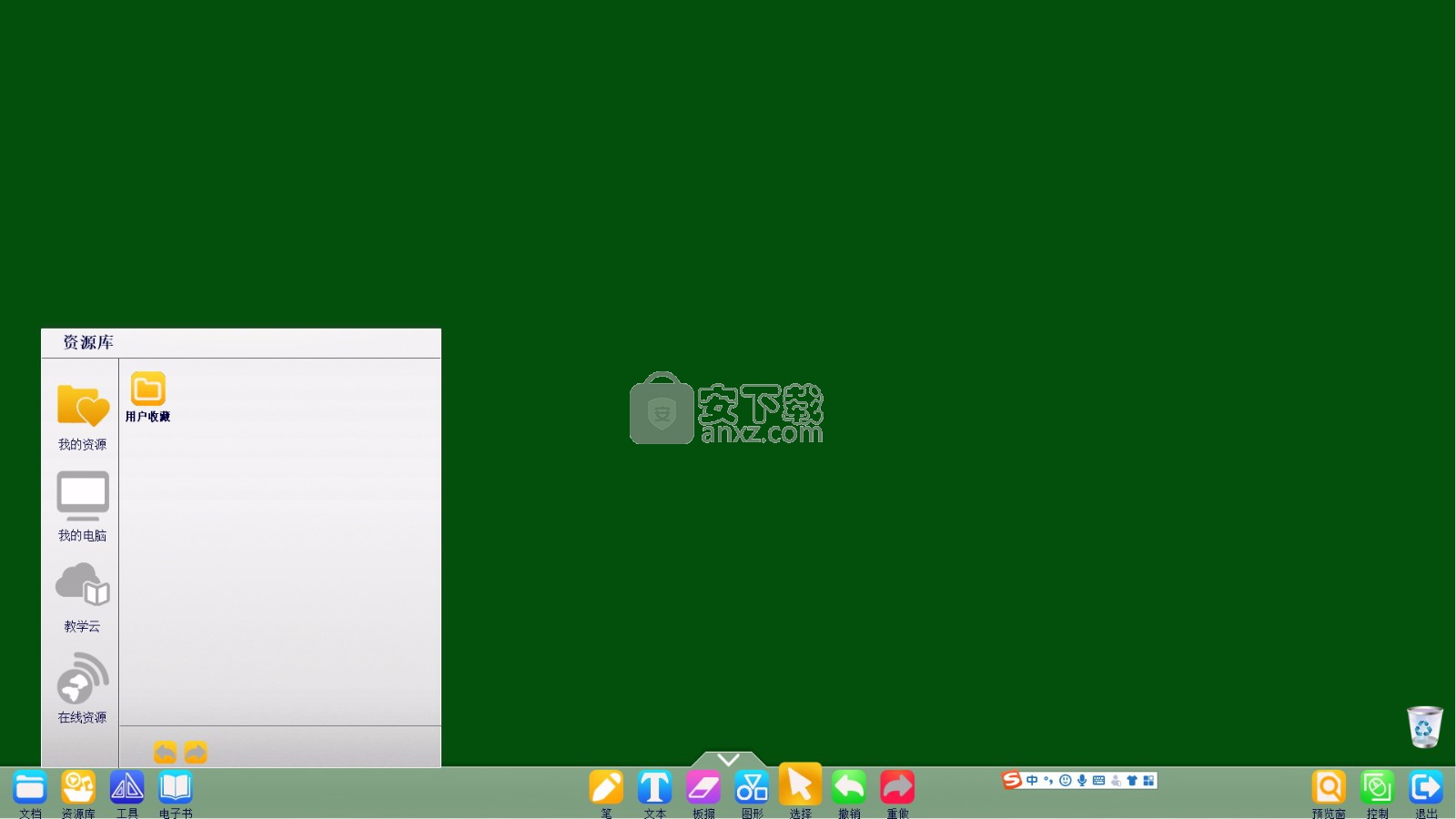Select 在线资源 in the resource library sidebar
Image resolution: width=1456 pixels, height=819 pixels.
tap(82, 689)
